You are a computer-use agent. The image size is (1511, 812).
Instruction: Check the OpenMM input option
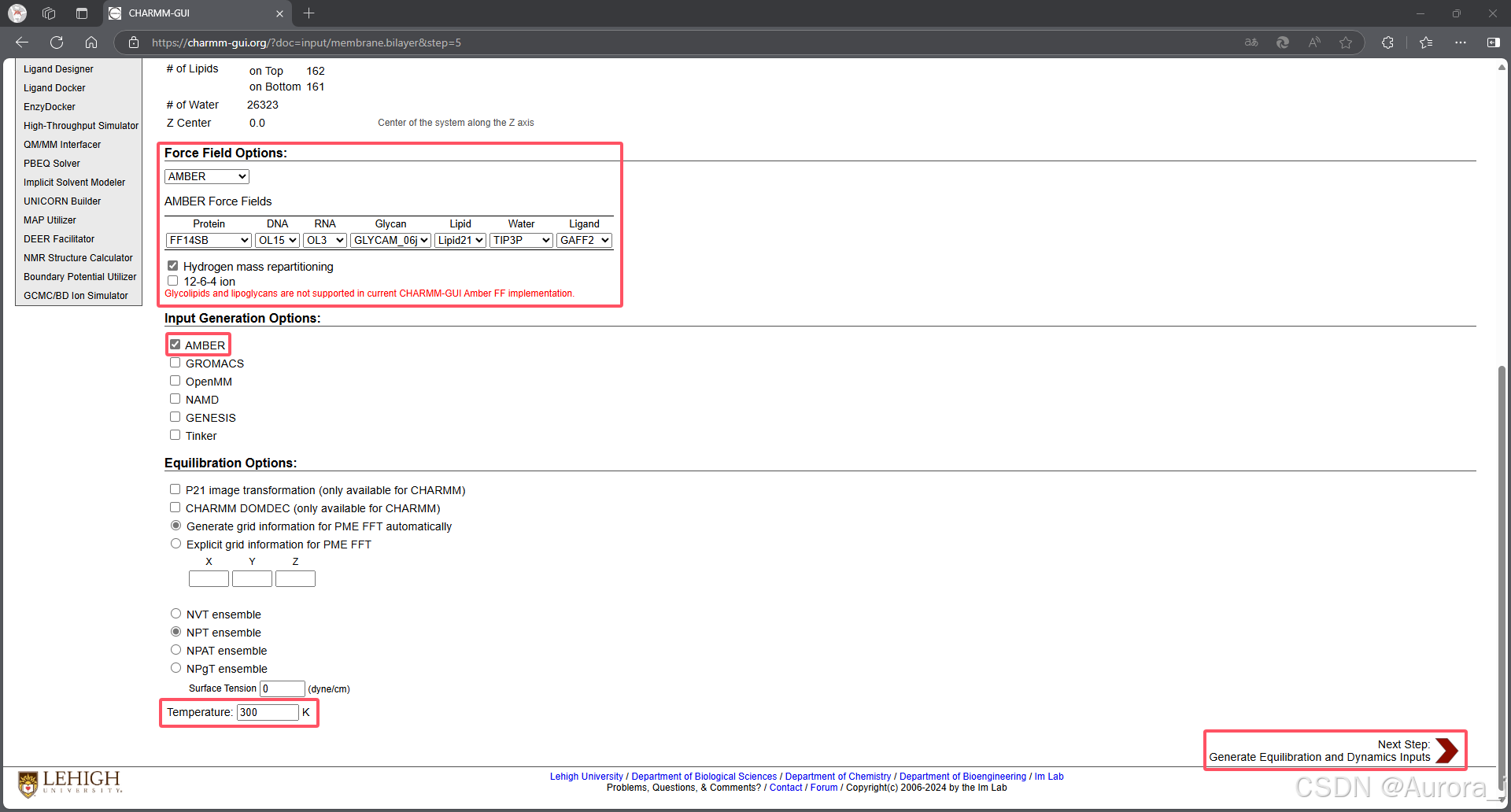pyautogui.click(x=175, y=381)
